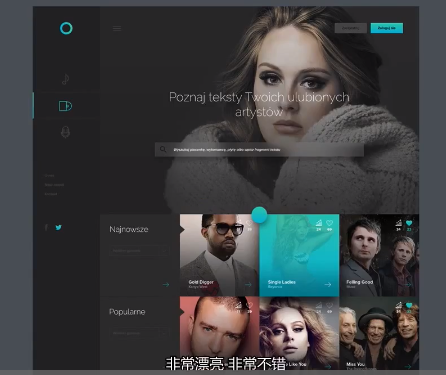Click the teal round button below the hero image
Screen dimensions: 446x375
pyautogui.click(x=259, y=215)
